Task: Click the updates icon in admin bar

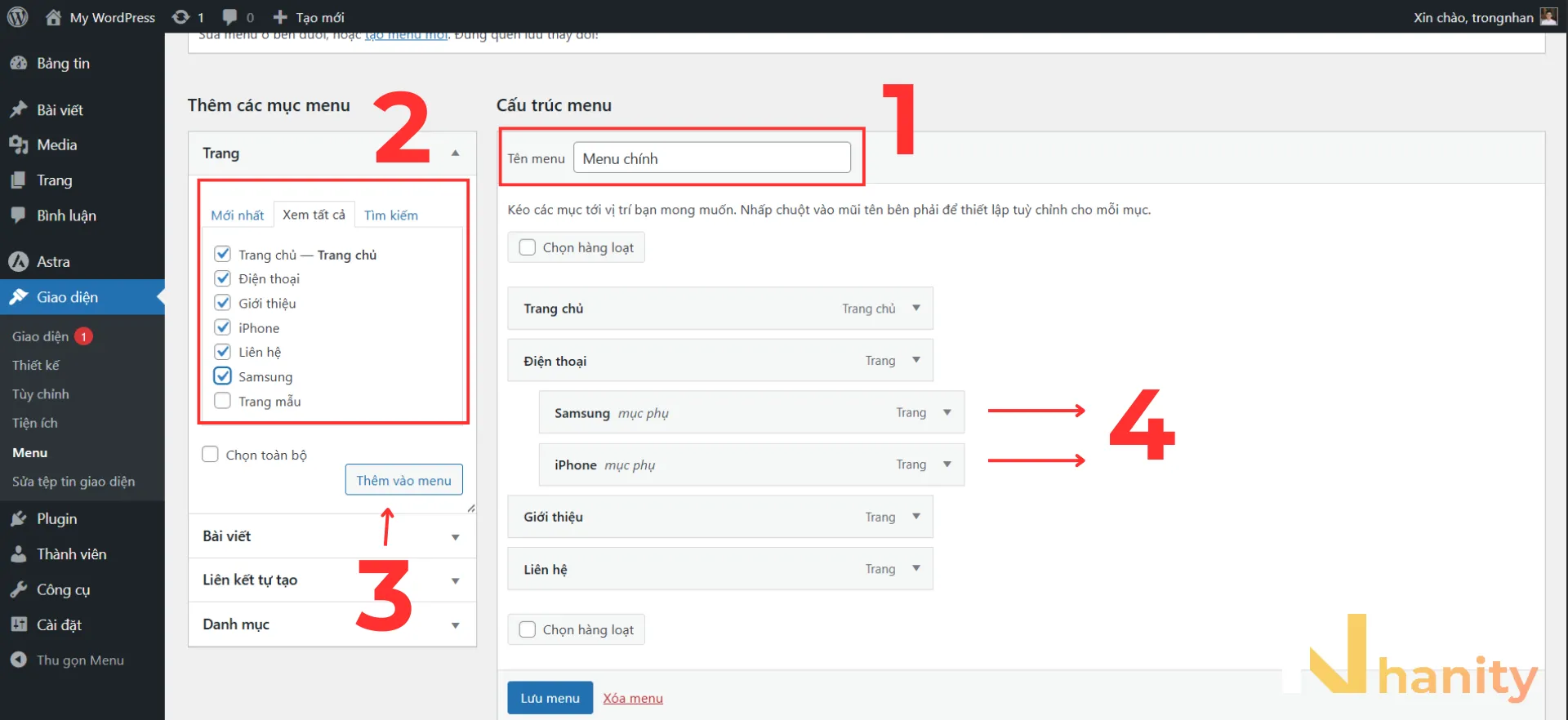Action: [x=181, y=17]
